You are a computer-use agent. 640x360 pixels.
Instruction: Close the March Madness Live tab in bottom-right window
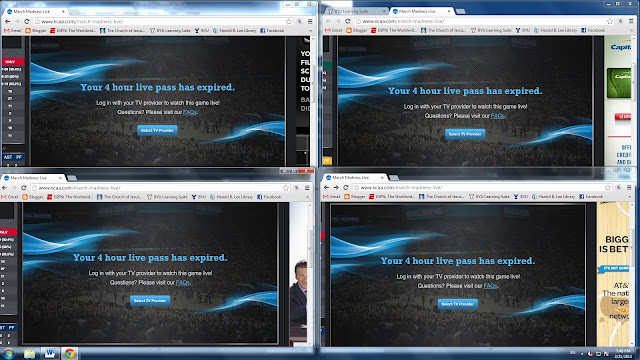point(382,178)
